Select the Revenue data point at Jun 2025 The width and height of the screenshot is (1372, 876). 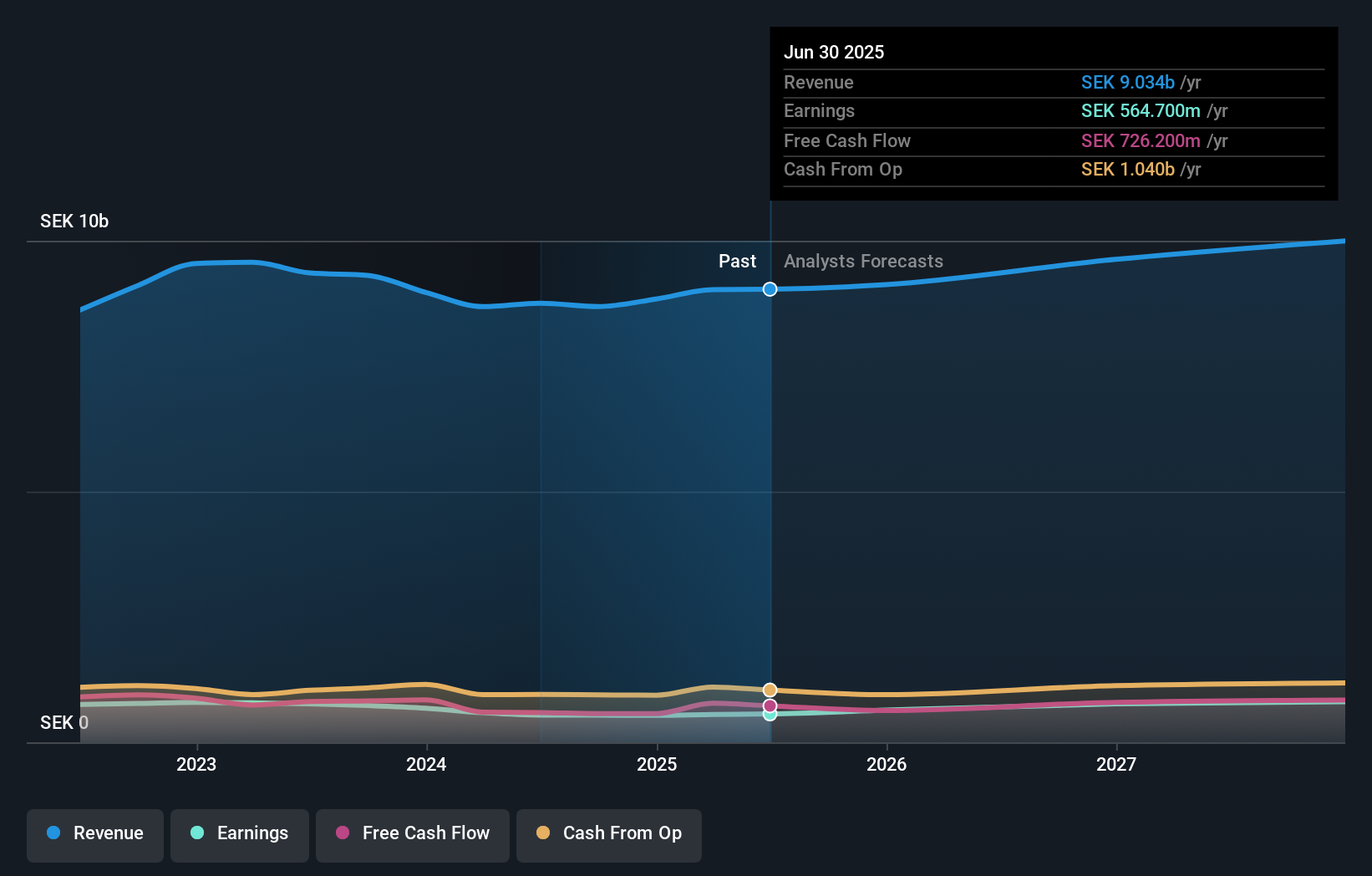click(770, 289)
